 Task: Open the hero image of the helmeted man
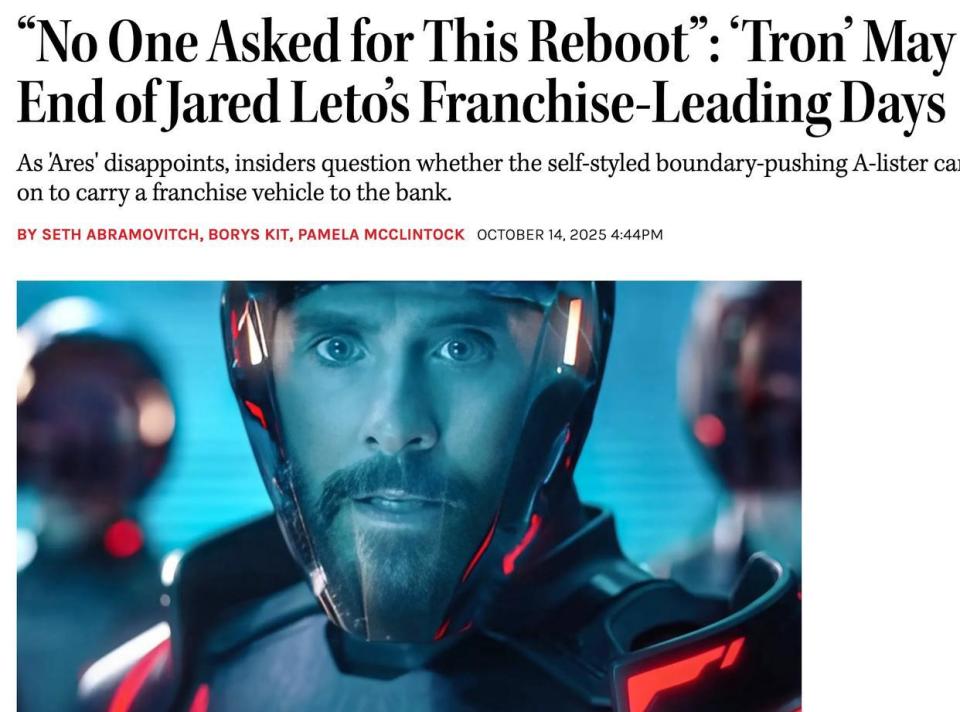[x=409, y=496]
